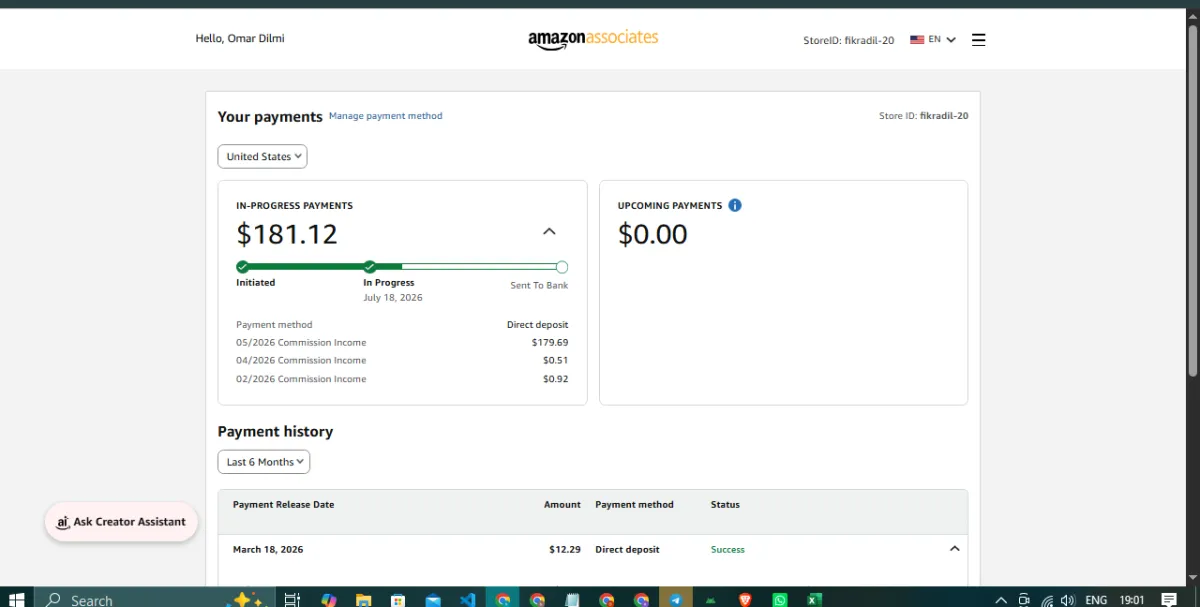
Task: Click the $0.51 commission value
Action: [x=555, y=360]
